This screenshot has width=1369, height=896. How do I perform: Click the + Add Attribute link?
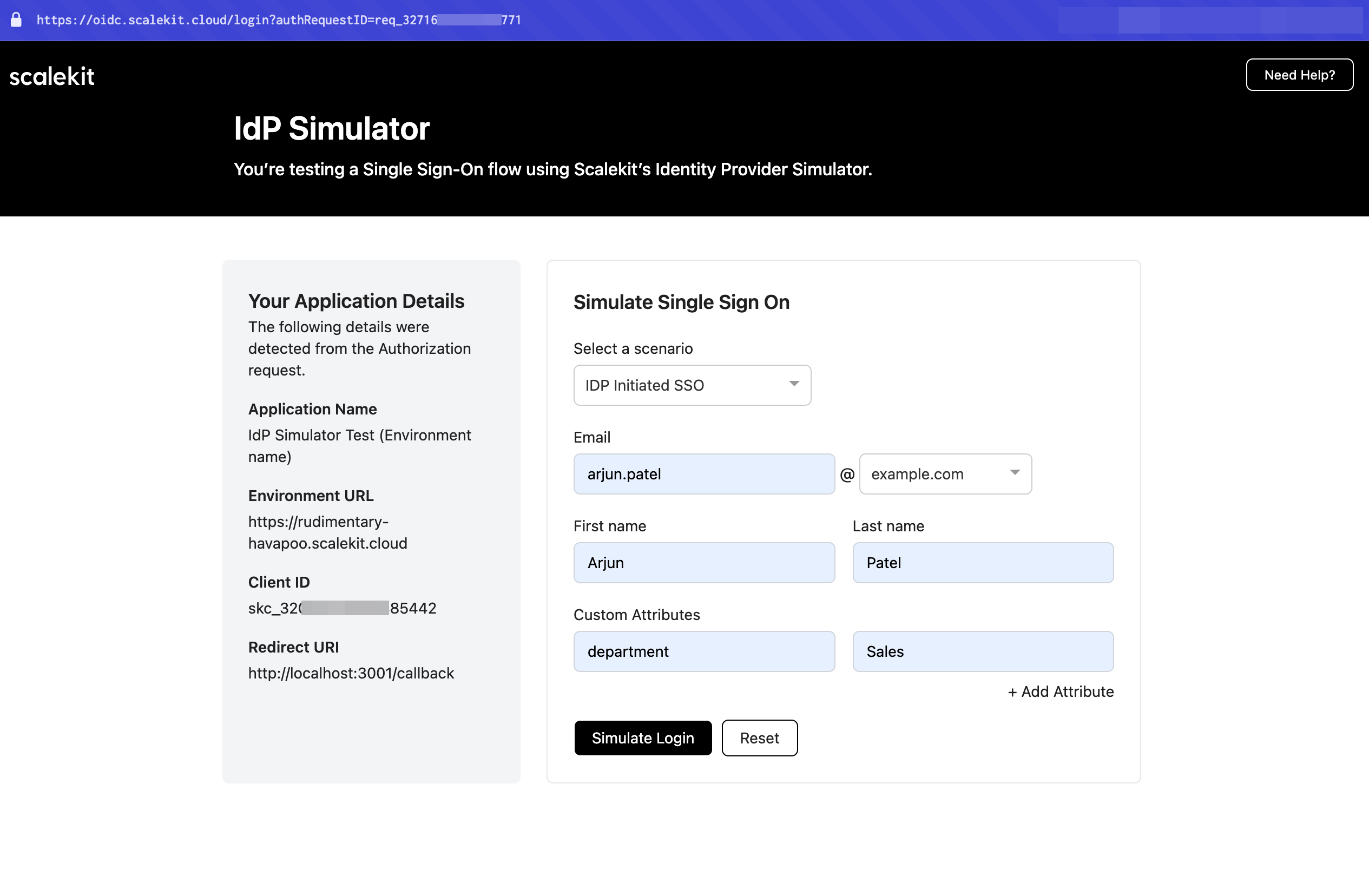pyautogui.click(x=1060, y=691)
